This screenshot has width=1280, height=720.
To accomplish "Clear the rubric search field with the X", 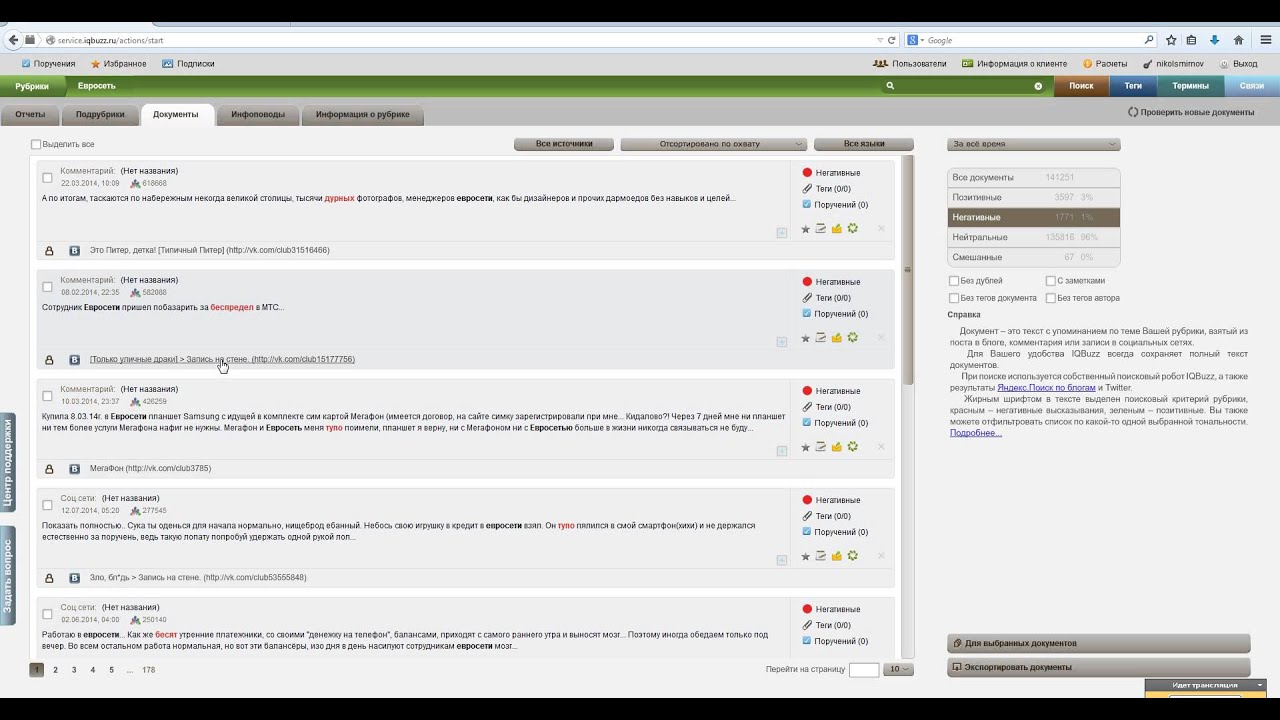I will click(x=1038, y=86).
